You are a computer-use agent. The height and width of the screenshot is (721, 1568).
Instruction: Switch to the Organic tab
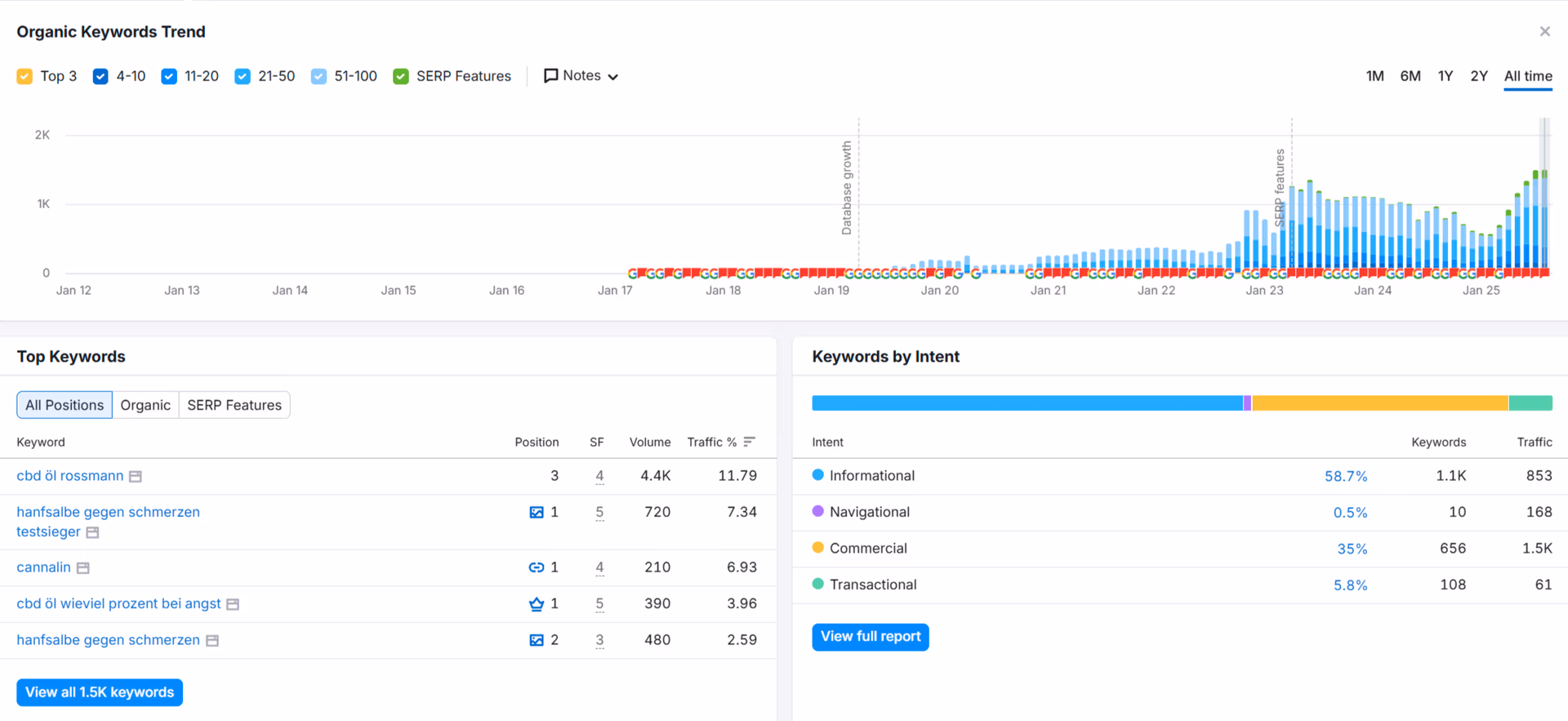coord(145,405)
